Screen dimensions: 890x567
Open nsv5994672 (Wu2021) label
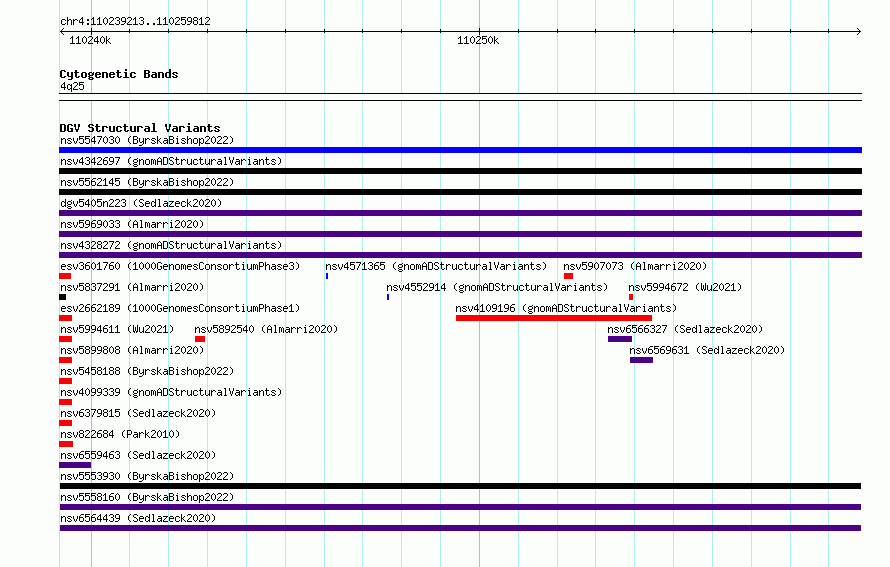[x=685, y=287]
